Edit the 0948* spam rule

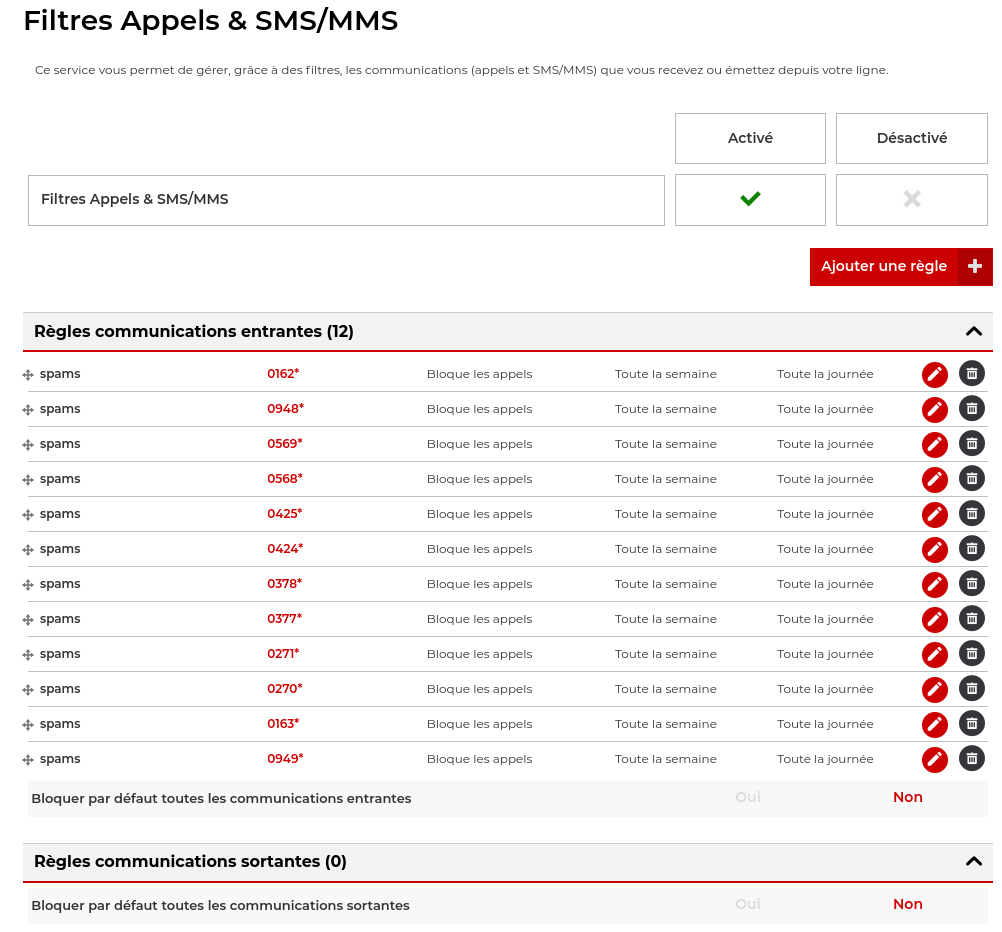click(x=934, y=410)
